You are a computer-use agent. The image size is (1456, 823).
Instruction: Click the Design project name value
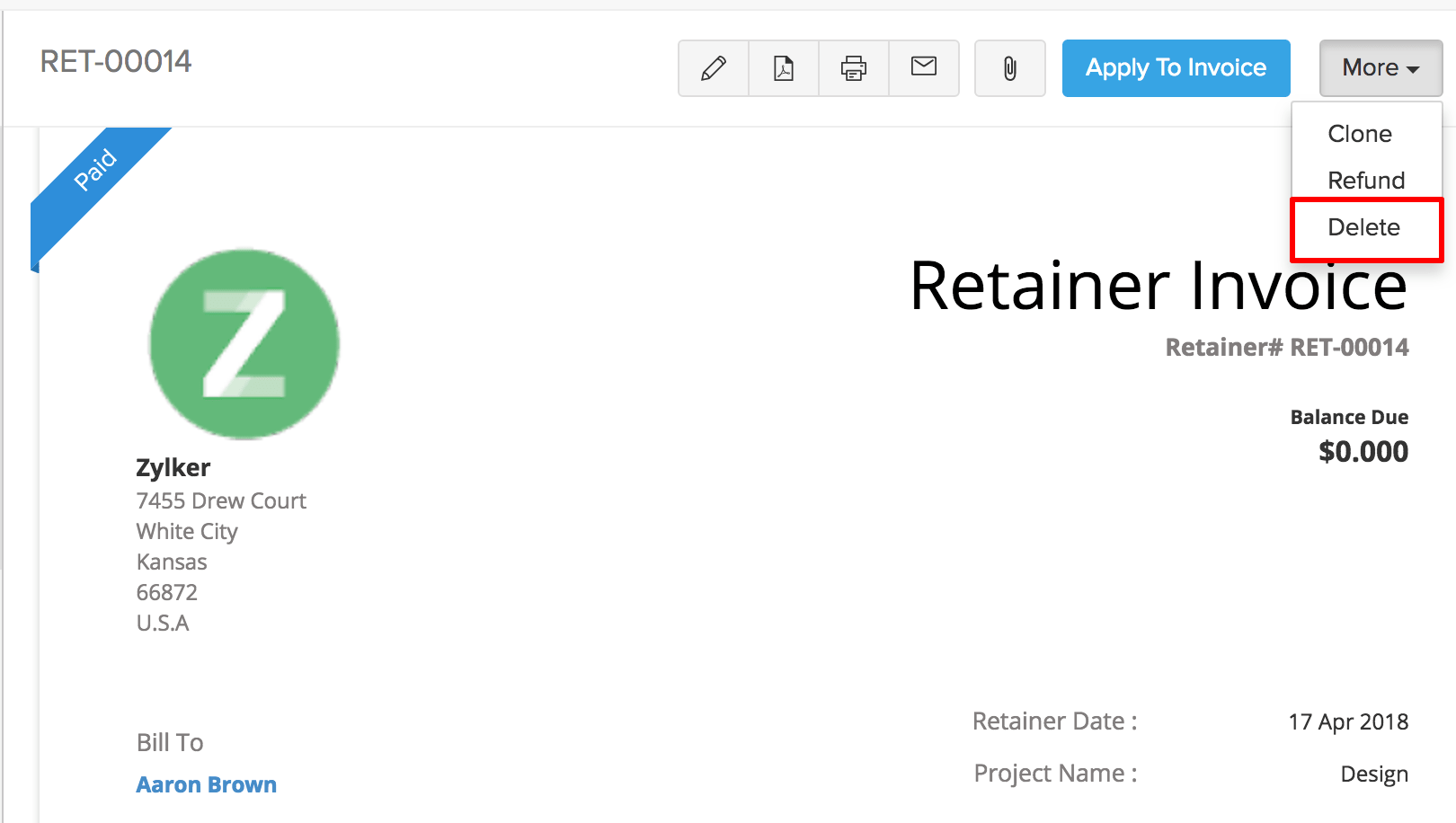[1374, 774]
